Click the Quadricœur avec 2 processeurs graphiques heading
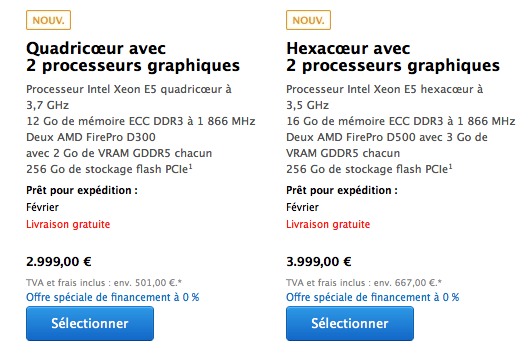 click(x=133, y=57)
